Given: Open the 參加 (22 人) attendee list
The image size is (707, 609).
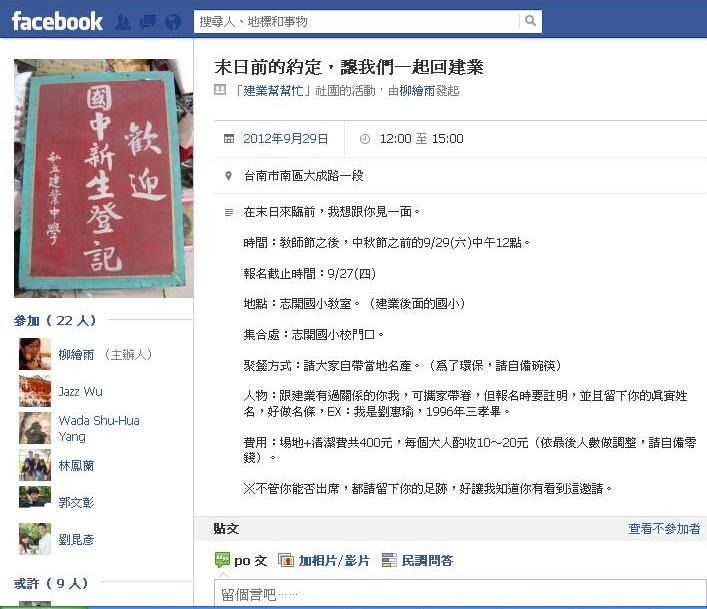Looking at the screenshot, I should [55, 321].
